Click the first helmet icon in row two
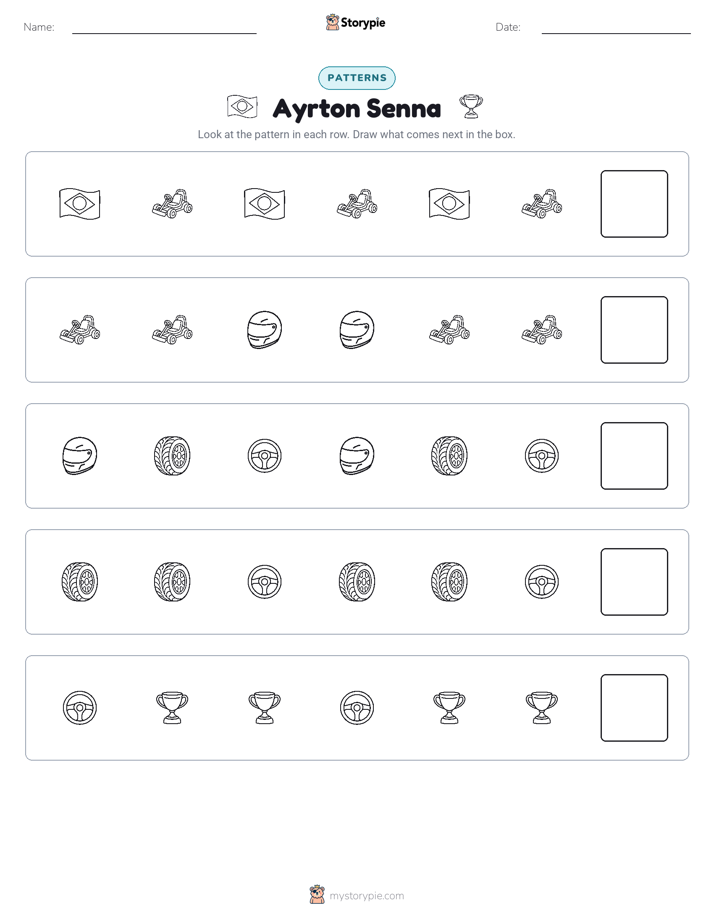This screenshot has width=714, height=924. click(x=265, y=330)
